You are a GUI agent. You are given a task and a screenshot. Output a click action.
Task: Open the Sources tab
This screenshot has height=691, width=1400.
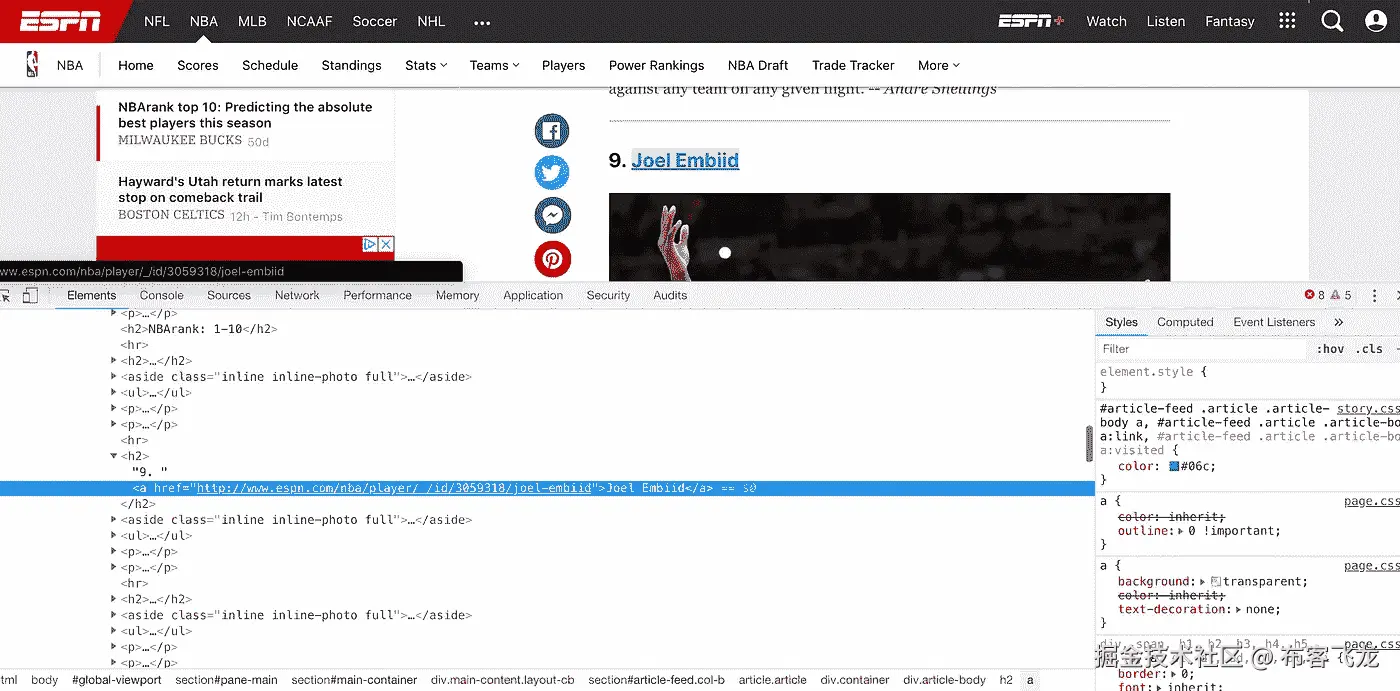229,295
